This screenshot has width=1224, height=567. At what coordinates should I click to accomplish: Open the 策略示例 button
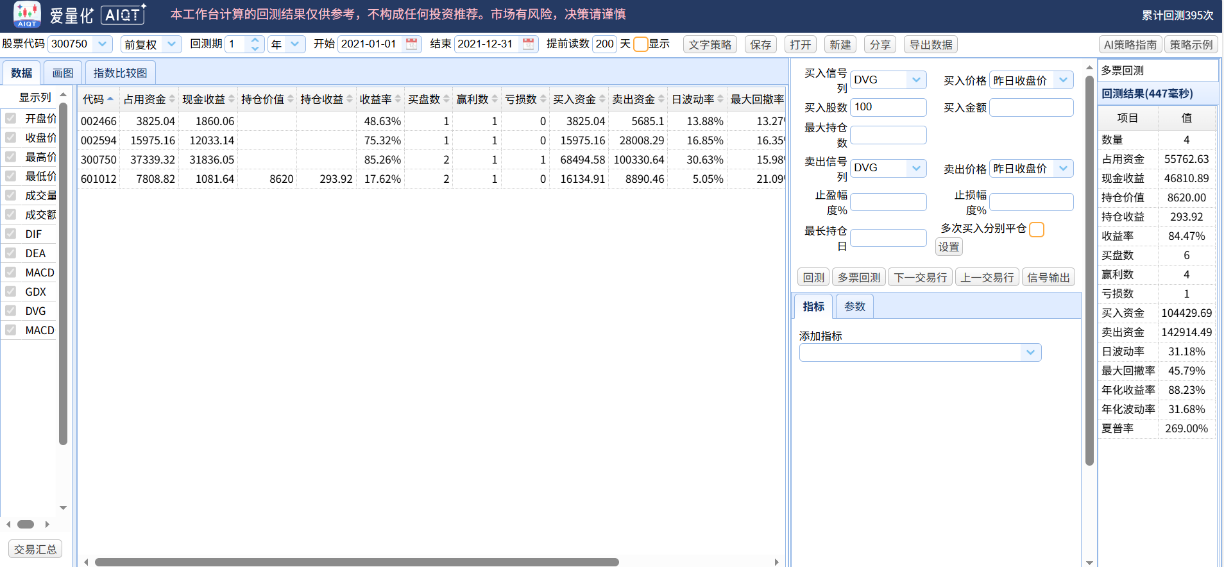pyautogui.click(x=1192, y=45)
